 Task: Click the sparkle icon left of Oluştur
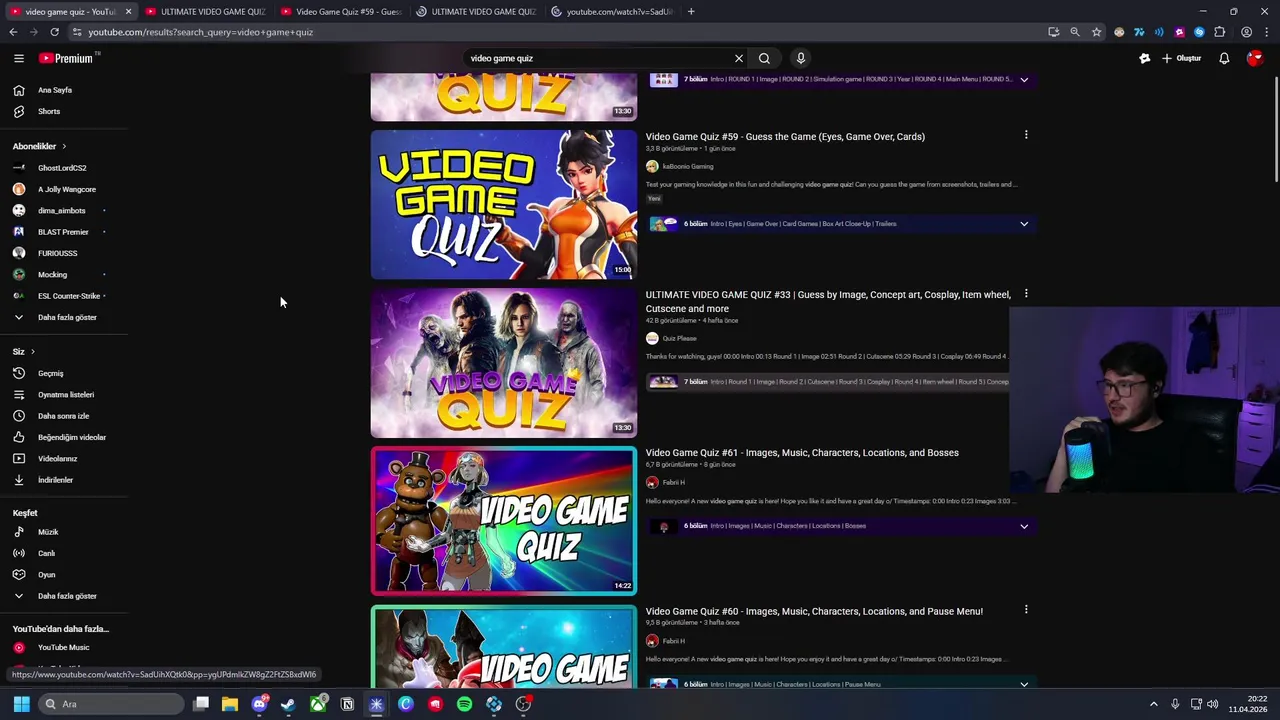coord(1145,58)
